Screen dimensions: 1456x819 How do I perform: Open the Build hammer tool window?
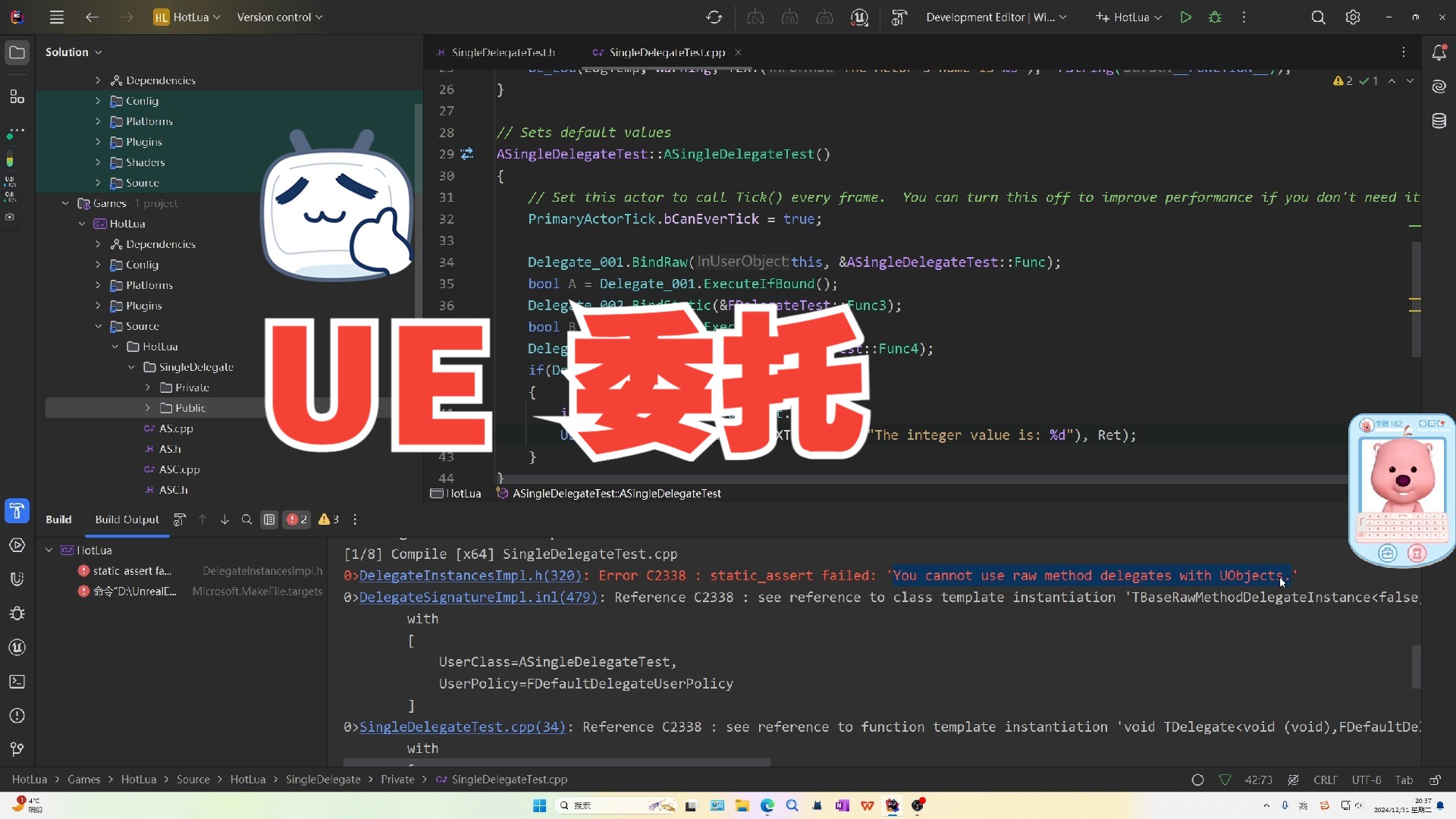coord(17,511)
